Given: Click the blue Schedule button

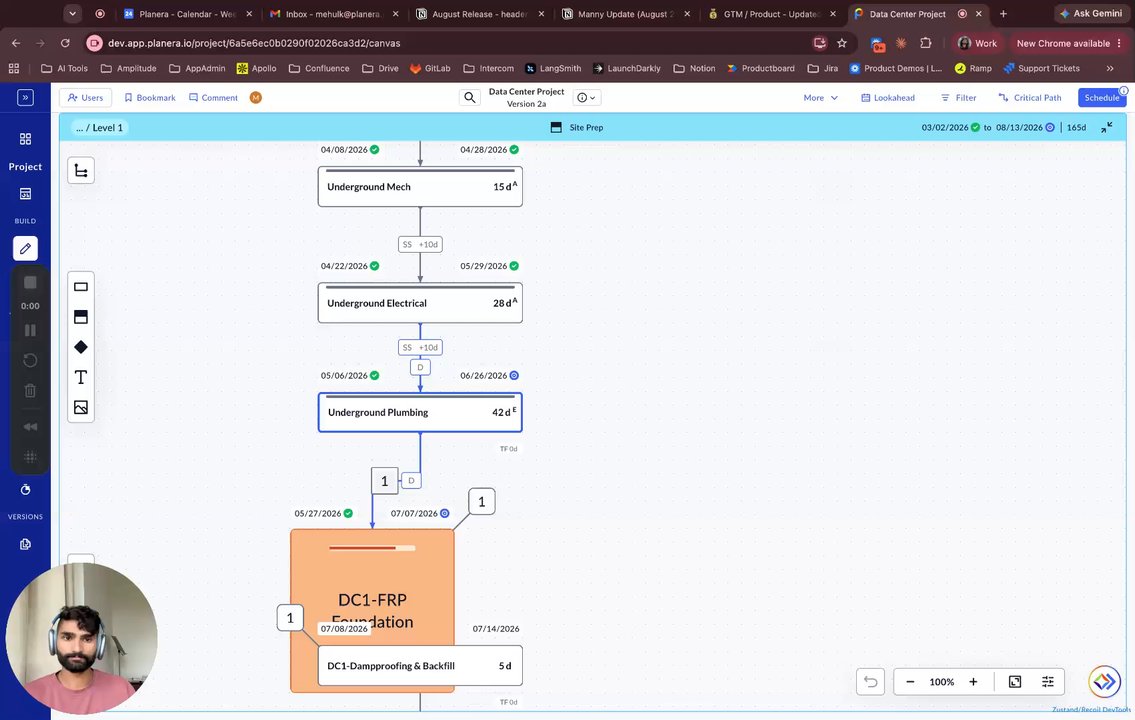Looking at the screenshot, I should 1102,98.
